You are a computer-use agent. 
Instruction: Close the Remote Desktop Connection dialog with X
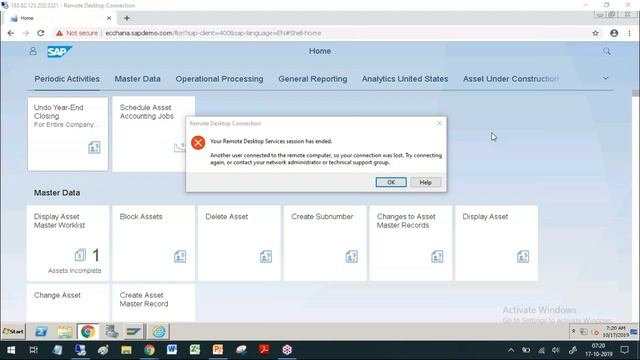(439, 123)
